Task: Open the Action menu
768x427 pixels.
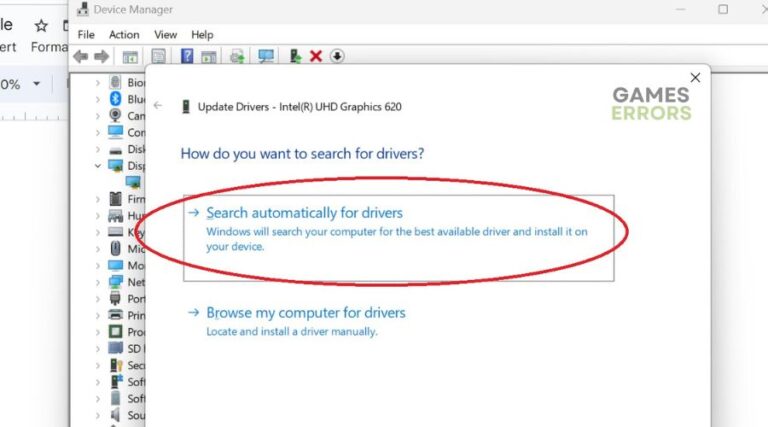Action: (x=124, y=34)
